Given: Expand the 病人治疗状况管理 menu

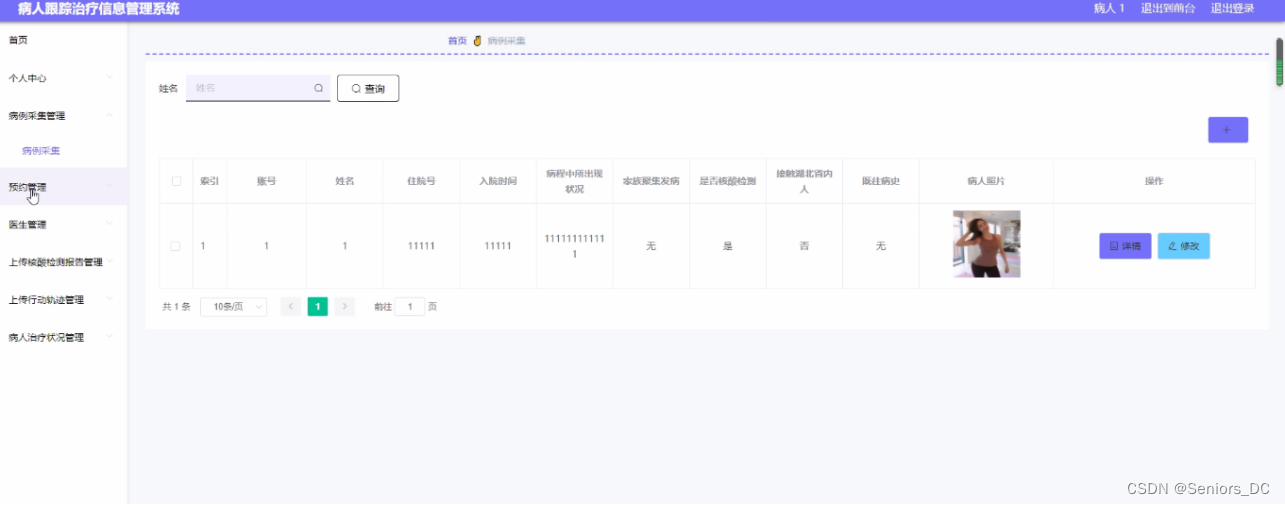Looking at the screenshot, I should pyautogui.click(x=63, y=338).
